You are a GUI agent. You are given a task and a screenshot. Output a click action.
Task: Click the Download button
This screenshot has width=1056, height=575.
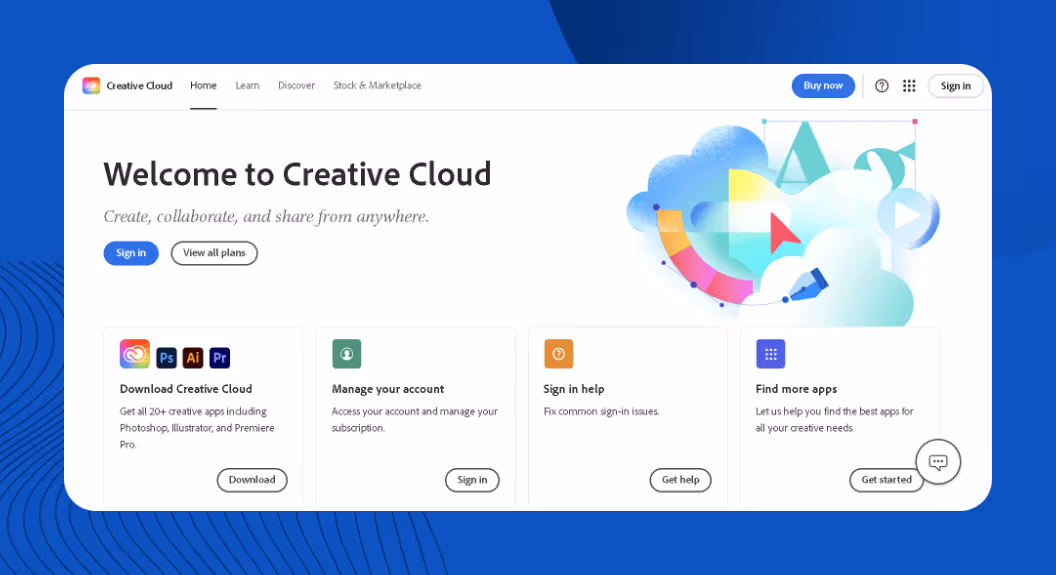click(x=252, y=480)
